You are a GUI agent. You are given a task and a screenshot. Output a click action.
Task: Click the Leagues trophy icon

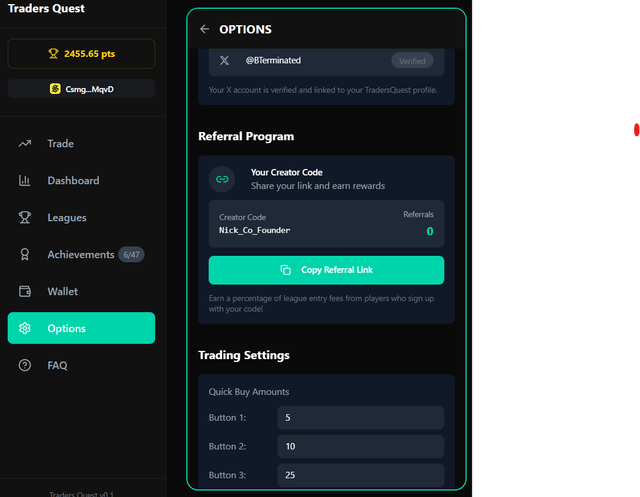pyautogui.click(x=25, y=218)
